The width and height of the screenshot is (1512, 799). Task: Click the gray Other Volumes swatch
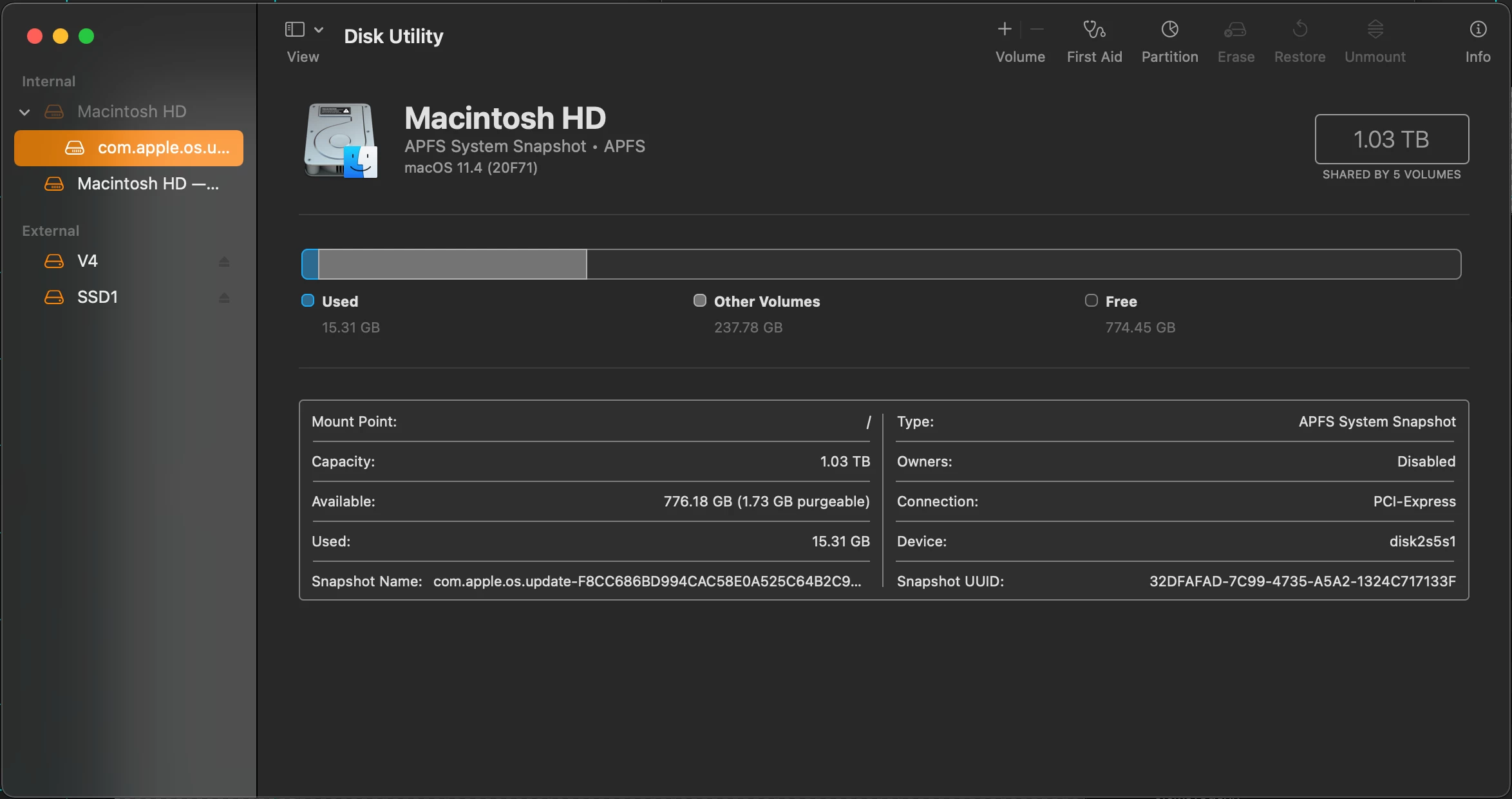(699, 301)
